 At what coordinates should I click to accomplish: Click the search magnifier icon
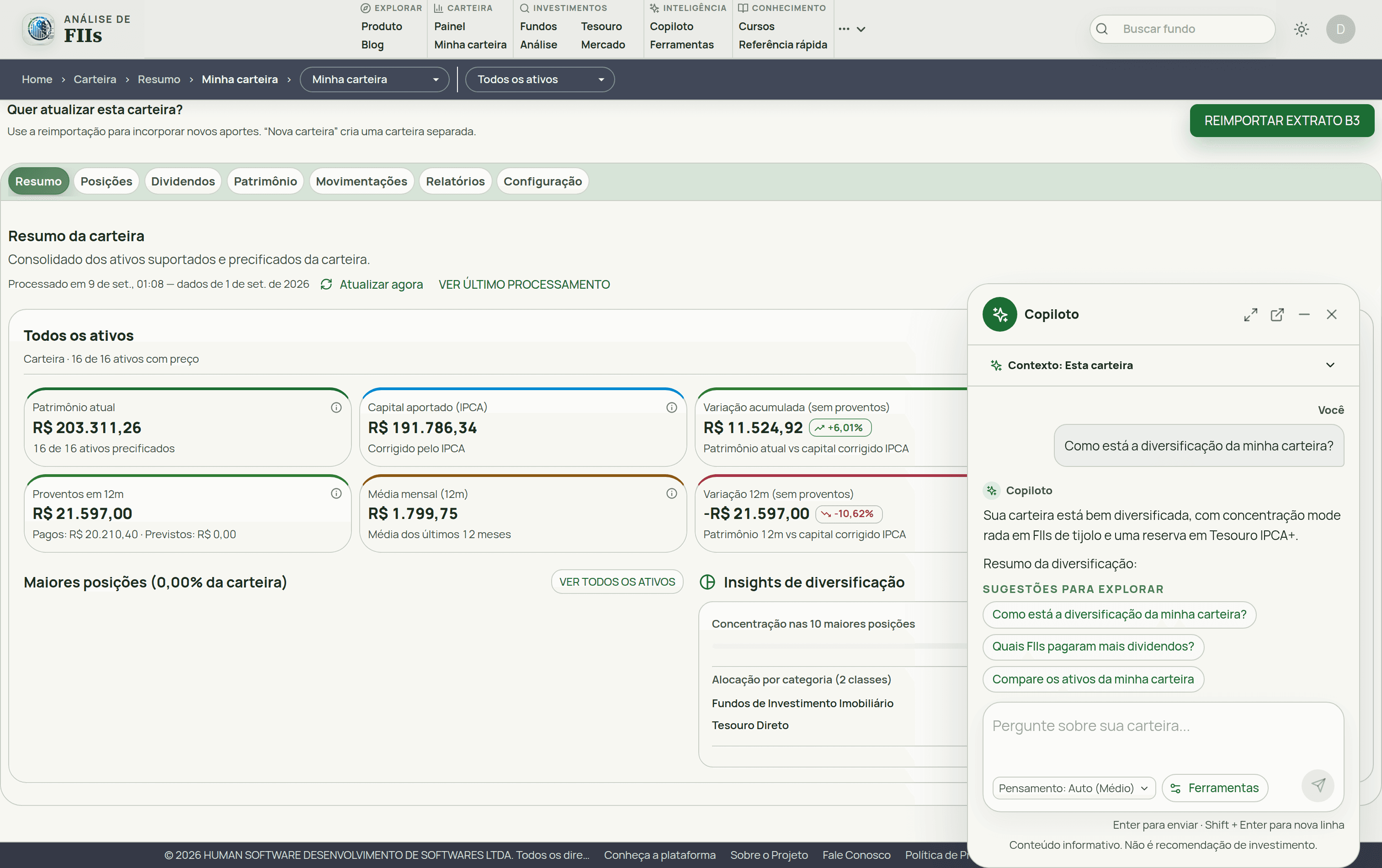[1102, 29]
